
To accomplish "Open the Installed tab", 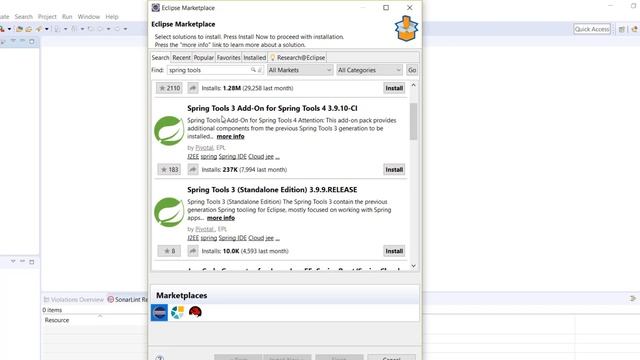I will (x=254, y=58).
